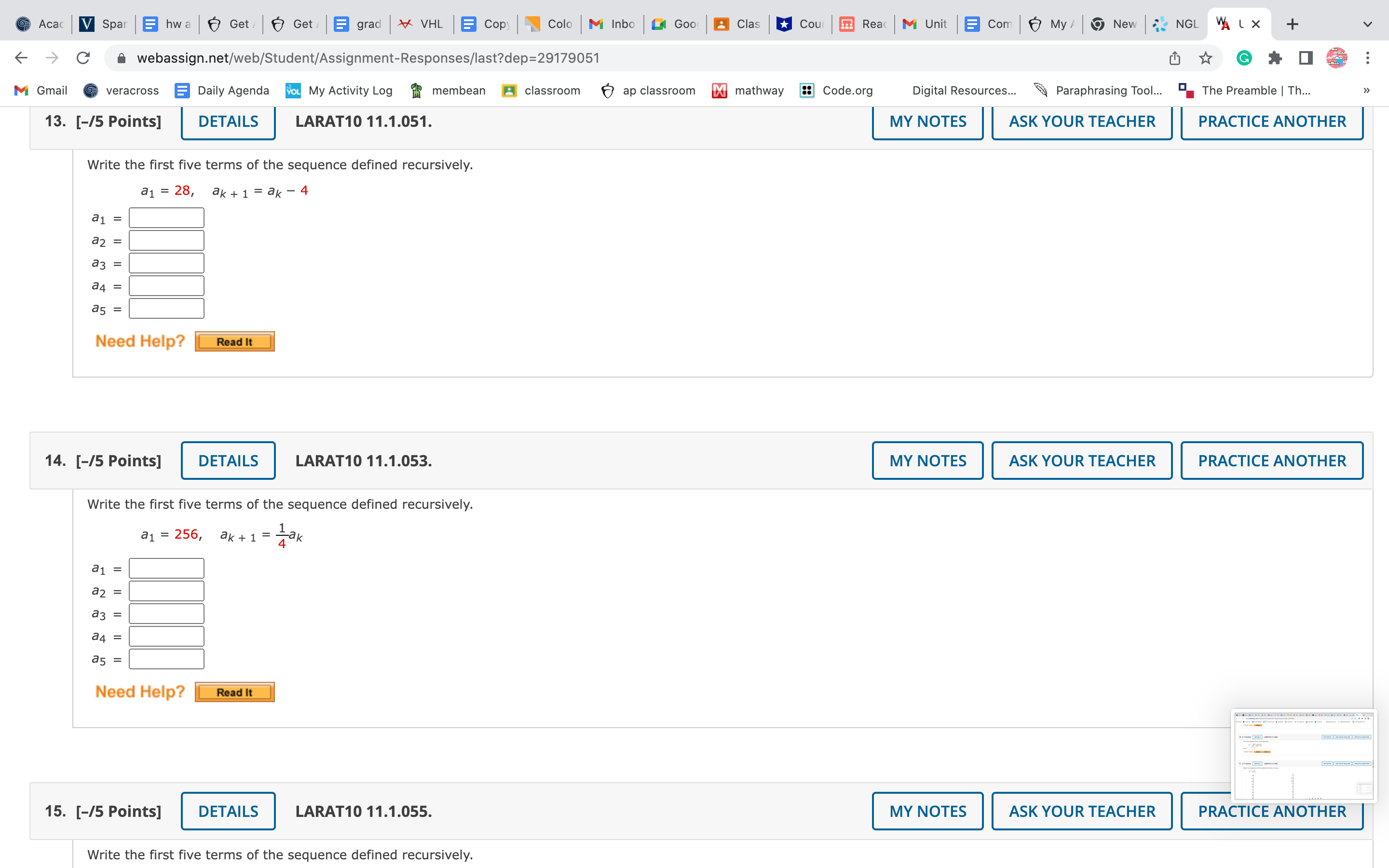Click Read It under question 13
The width and height of the screenshot is (1389, 868).
234,341
